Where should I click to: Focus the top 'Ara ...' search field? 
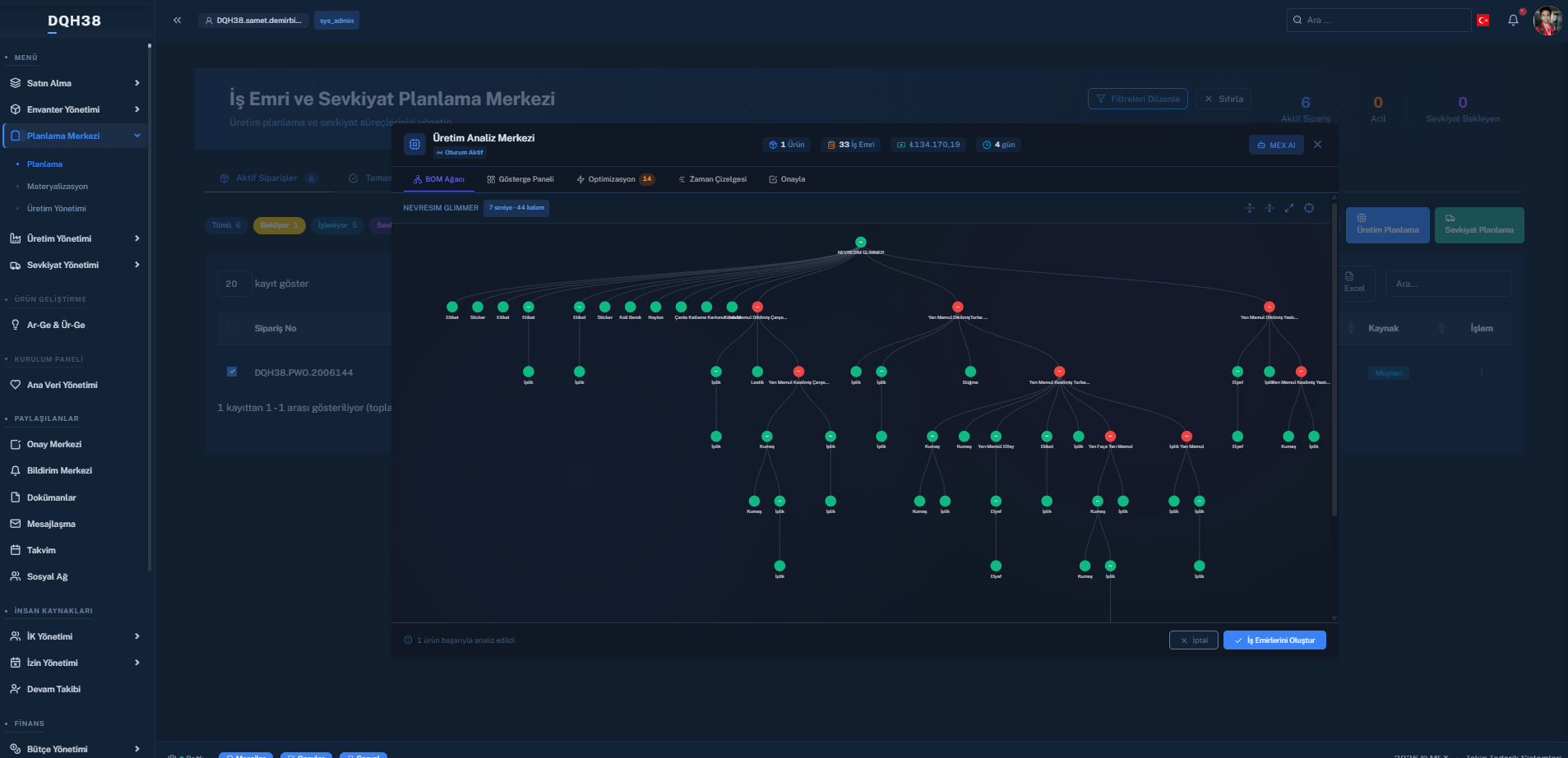[1379, 21]
